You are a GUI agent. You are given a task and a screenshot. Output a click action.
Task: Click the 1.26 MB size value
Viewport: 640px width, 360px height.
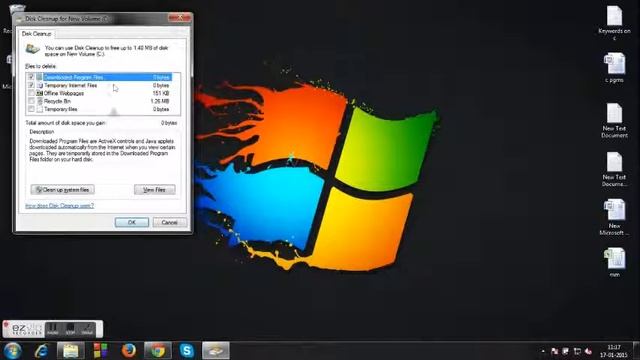[x=160, y=101]
